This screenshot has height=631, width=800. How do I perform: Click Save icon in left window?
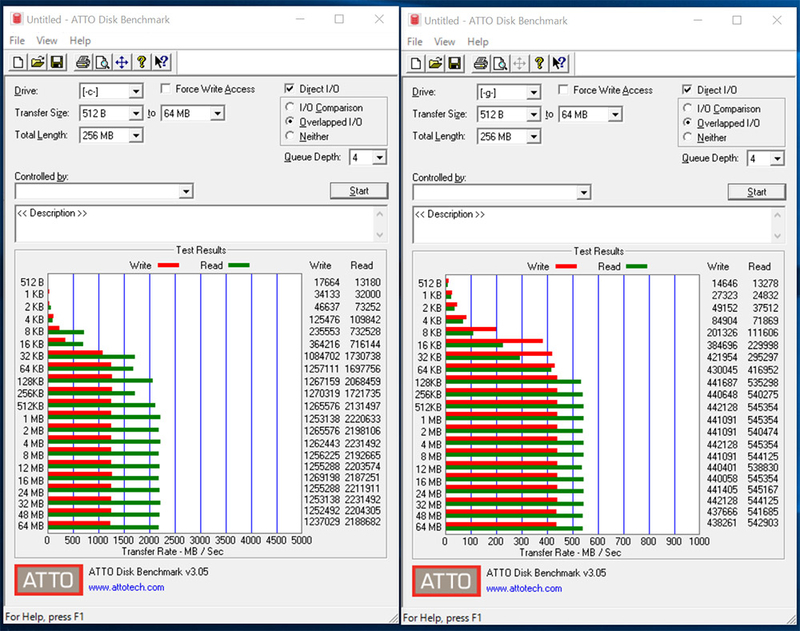[57, 62]
